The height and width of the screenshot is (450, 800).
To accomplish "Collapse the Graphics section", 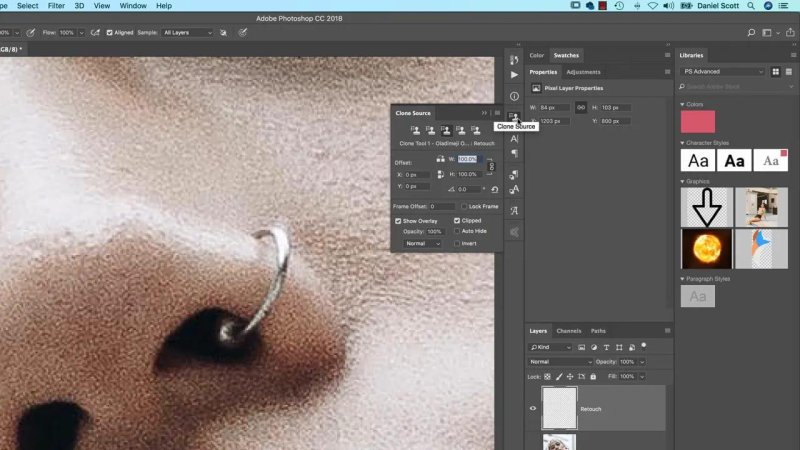I will coord(683,182).
